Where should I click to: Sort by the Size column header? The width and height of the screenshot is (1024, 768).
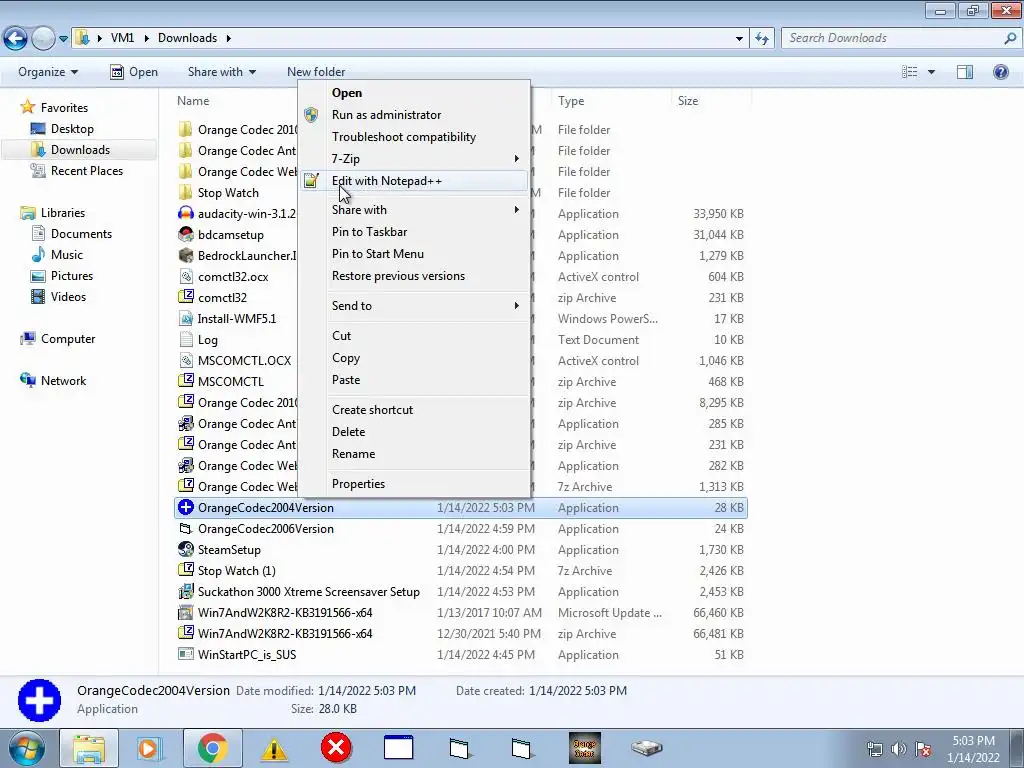[x=688, y=101]
